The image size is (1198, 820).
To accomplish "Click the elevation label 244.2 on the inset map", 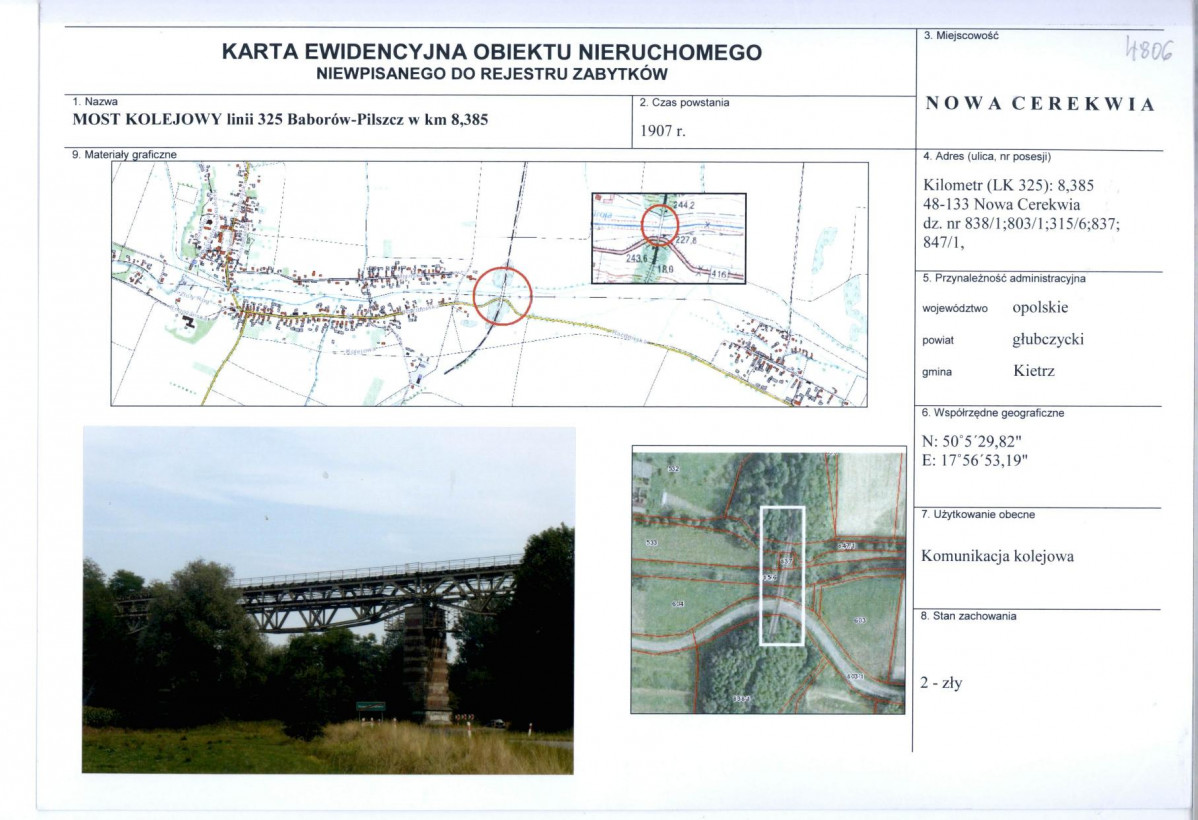I will point(684,204).
